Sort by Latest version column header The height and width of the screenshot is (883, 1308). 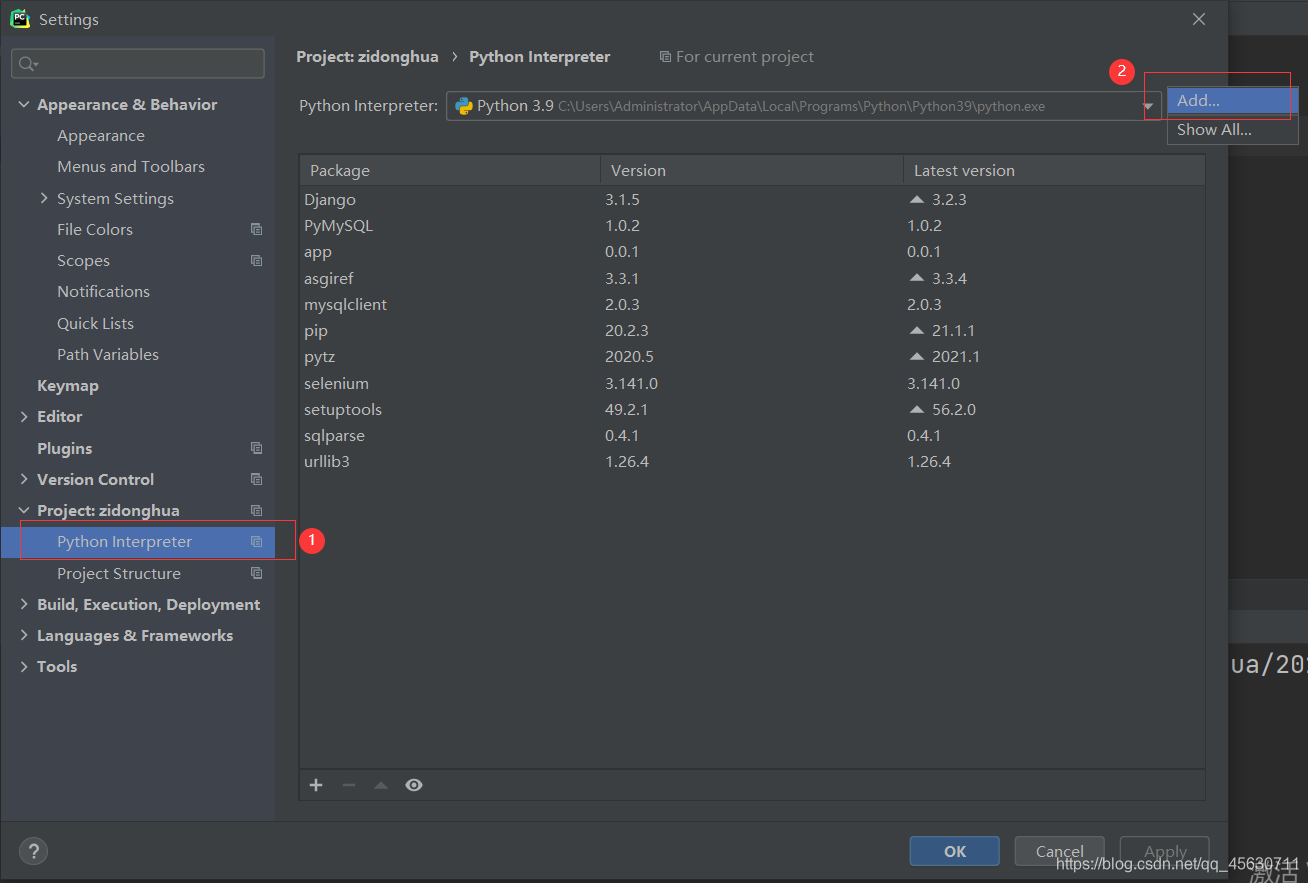[1055, 170]
